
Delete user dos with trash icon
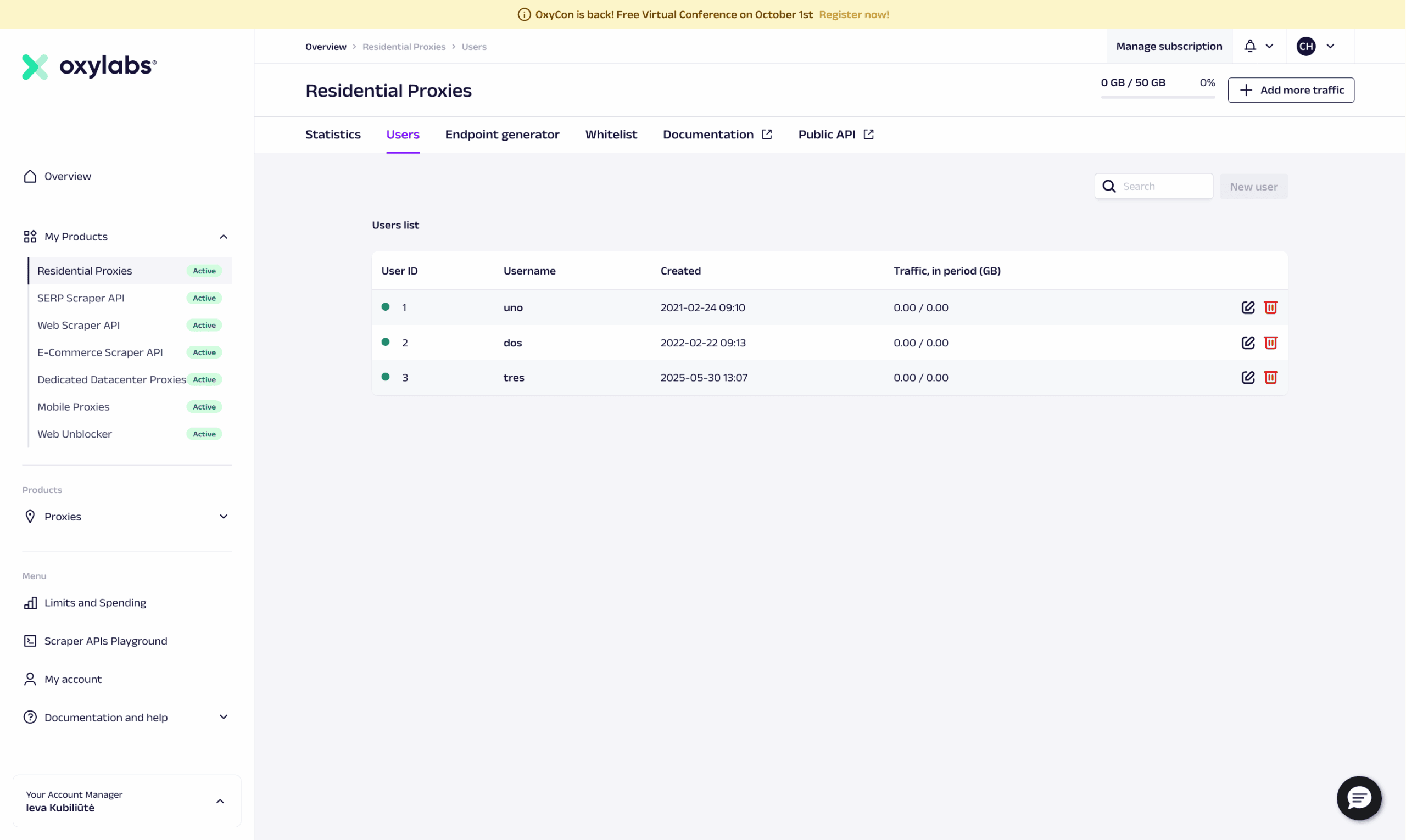coord(1271,343)
